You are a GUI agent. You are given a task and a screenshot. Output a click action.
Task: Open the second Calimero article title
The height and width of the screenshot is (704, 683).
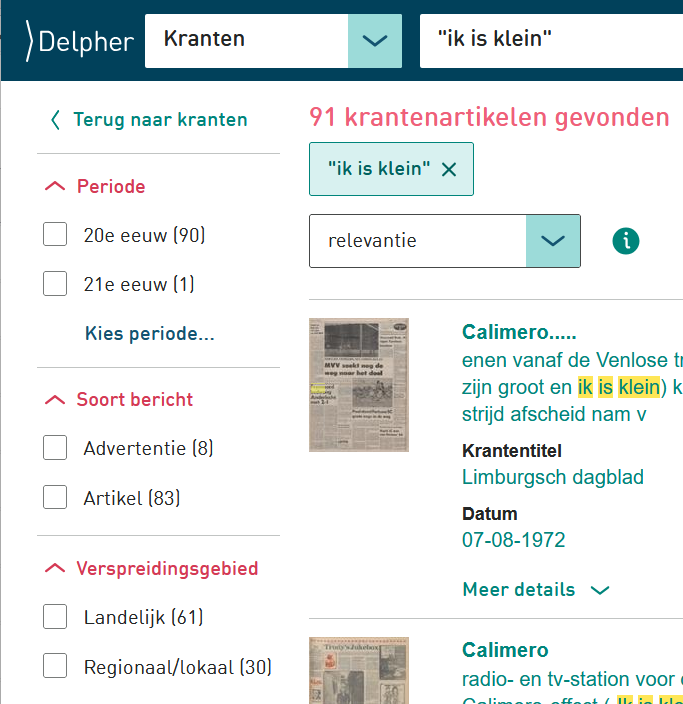pyautogui.click(x=505, y=650)
